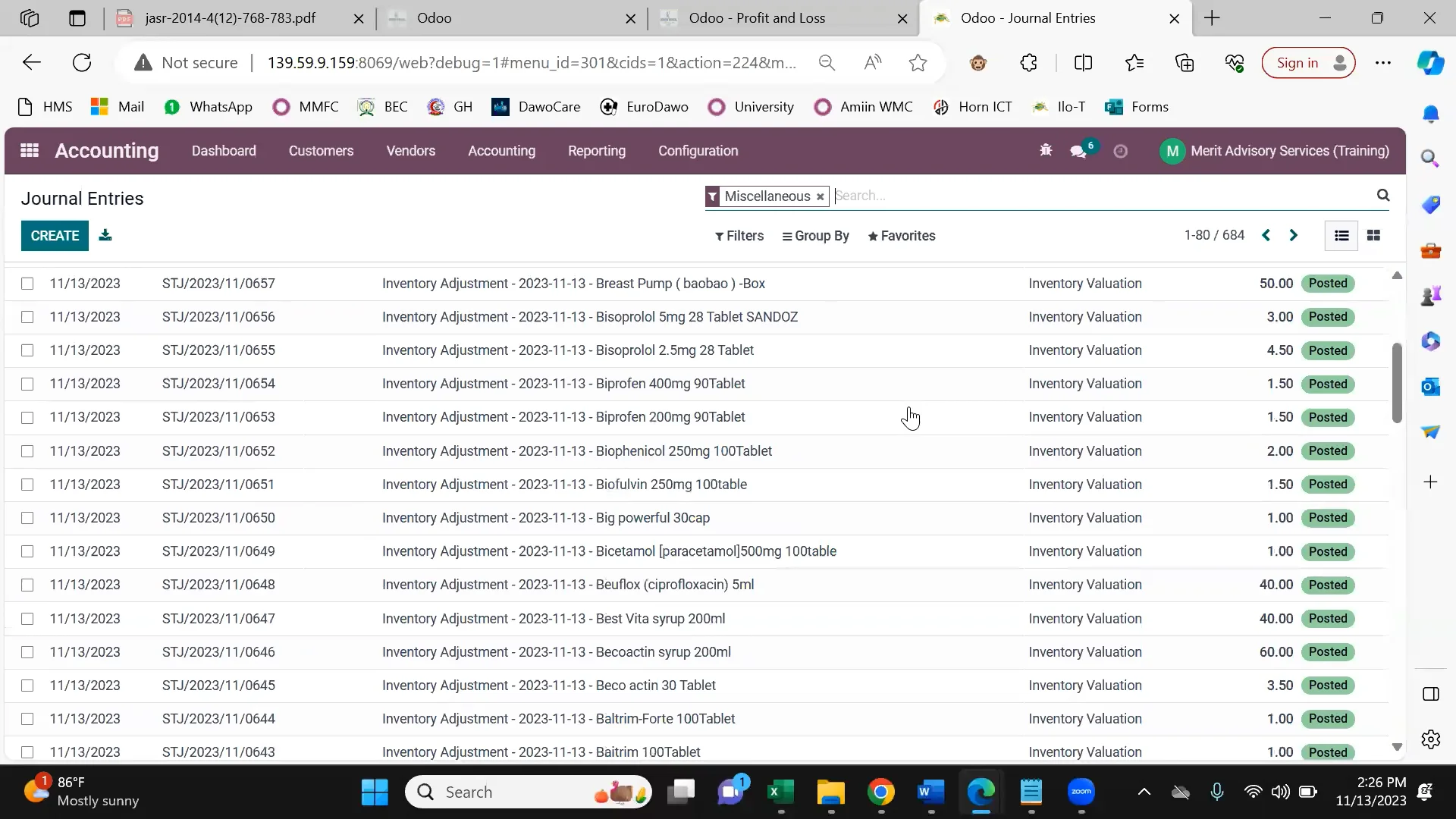The width and height of the screenshot is (1456, 819).
Task: Open the Reporting menu
Action: click(596, 151)
